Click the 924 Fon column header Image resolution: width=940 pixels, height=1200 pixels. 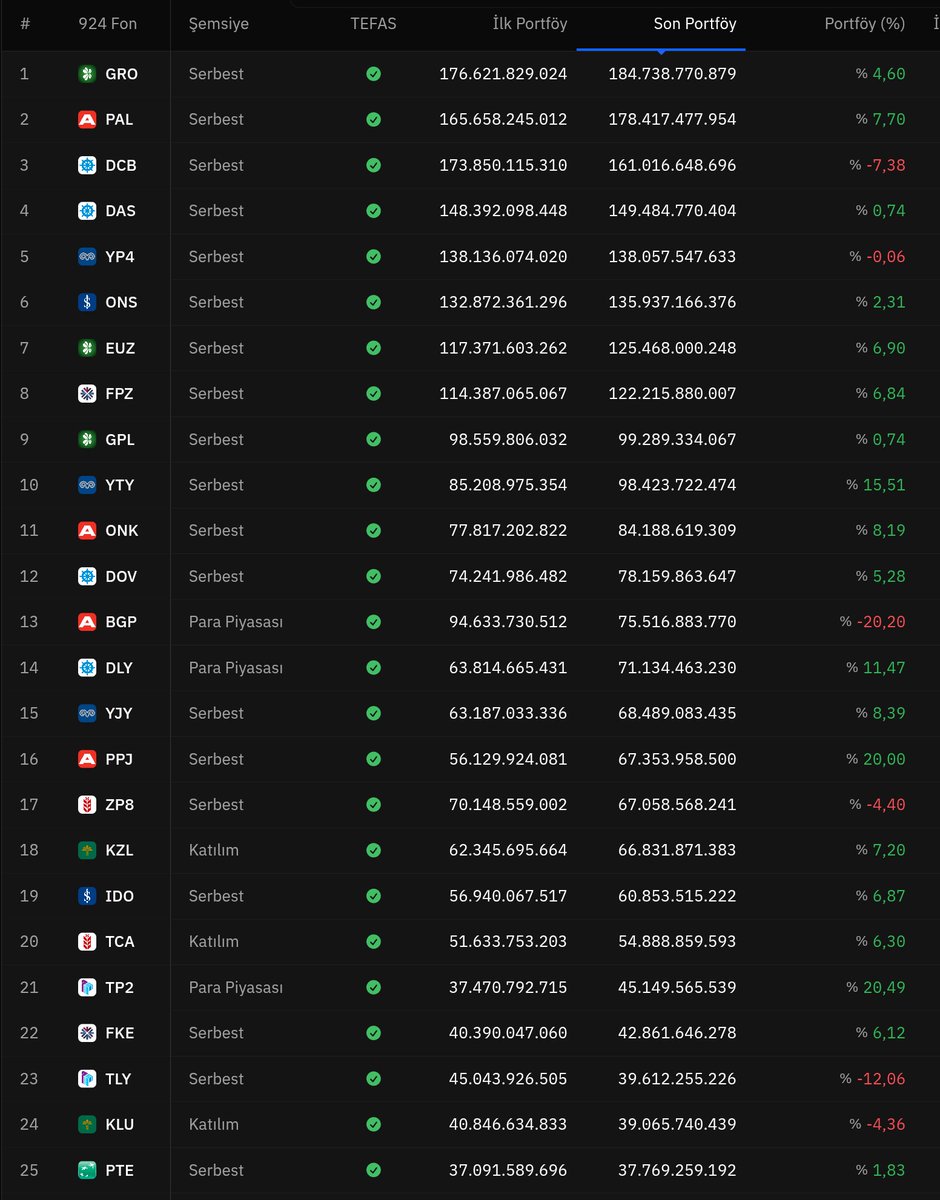tap(107, 23)
